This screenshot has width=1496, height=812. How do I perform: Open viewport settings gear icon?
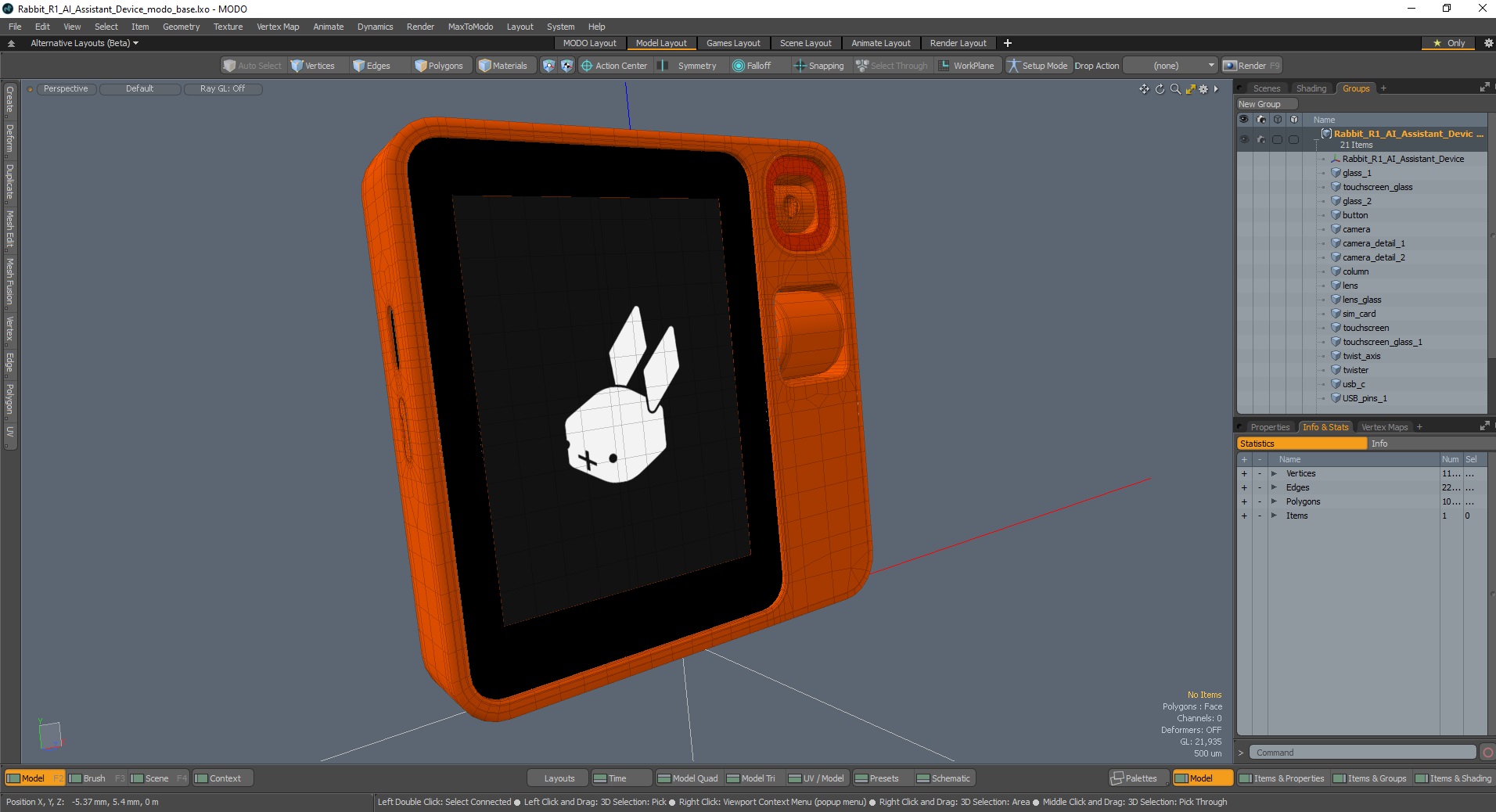pyautogui.click(x=1203, y=89)
